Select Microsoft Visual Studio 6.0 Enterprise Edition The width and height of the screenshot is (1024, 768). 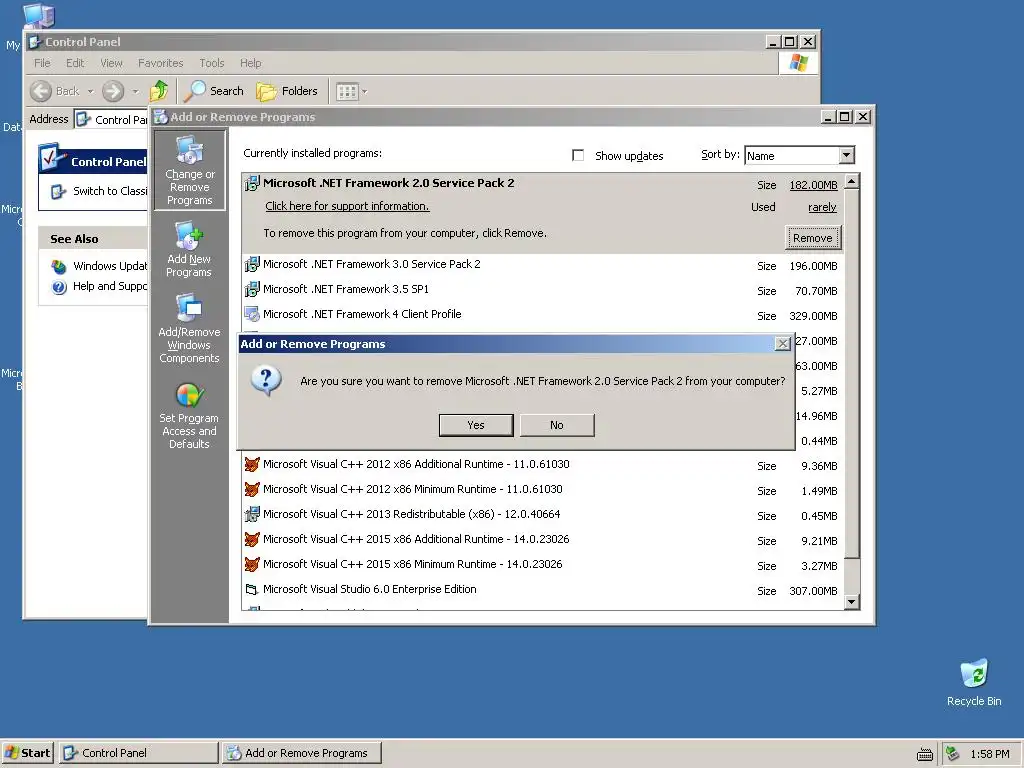pyautogui.click(x=543, y=590)
